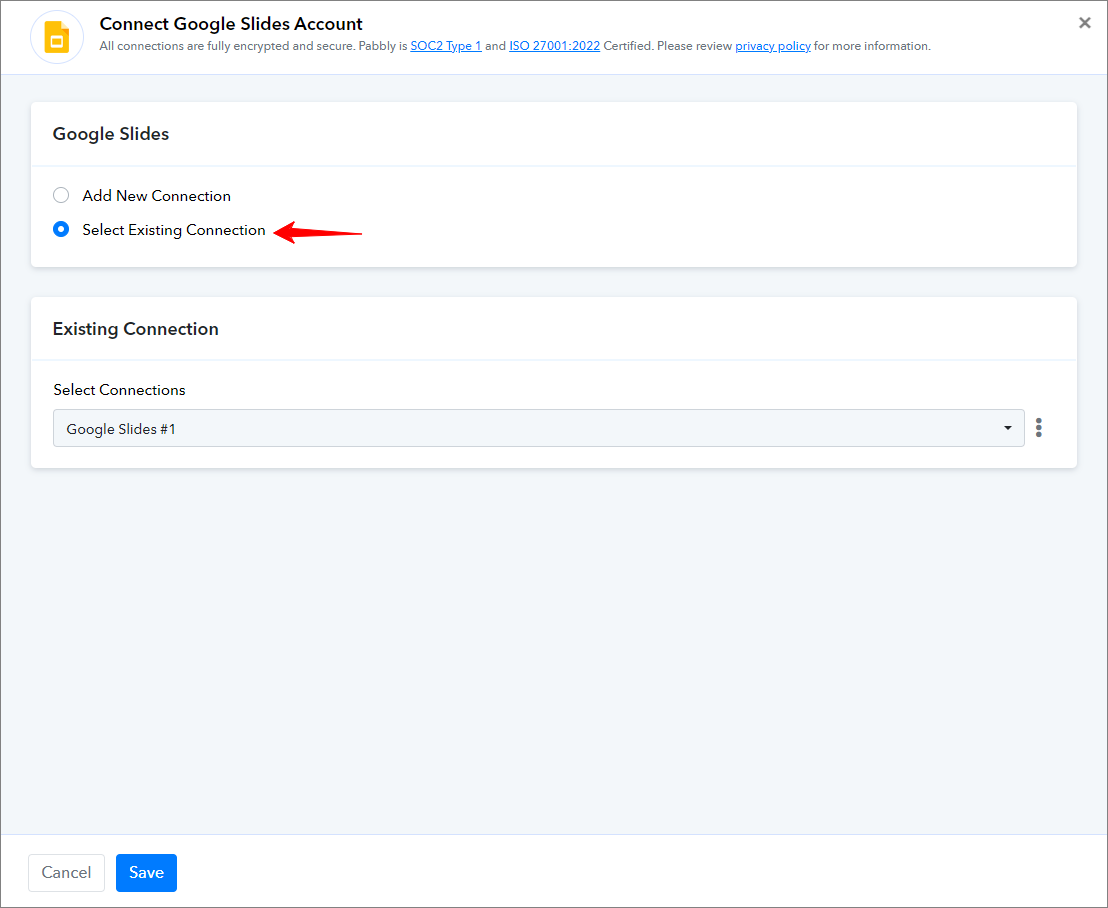1108x908 pixels.
Task: Click the Existing Connection heading
Action: pyautogui.click(x=136, y=329)
